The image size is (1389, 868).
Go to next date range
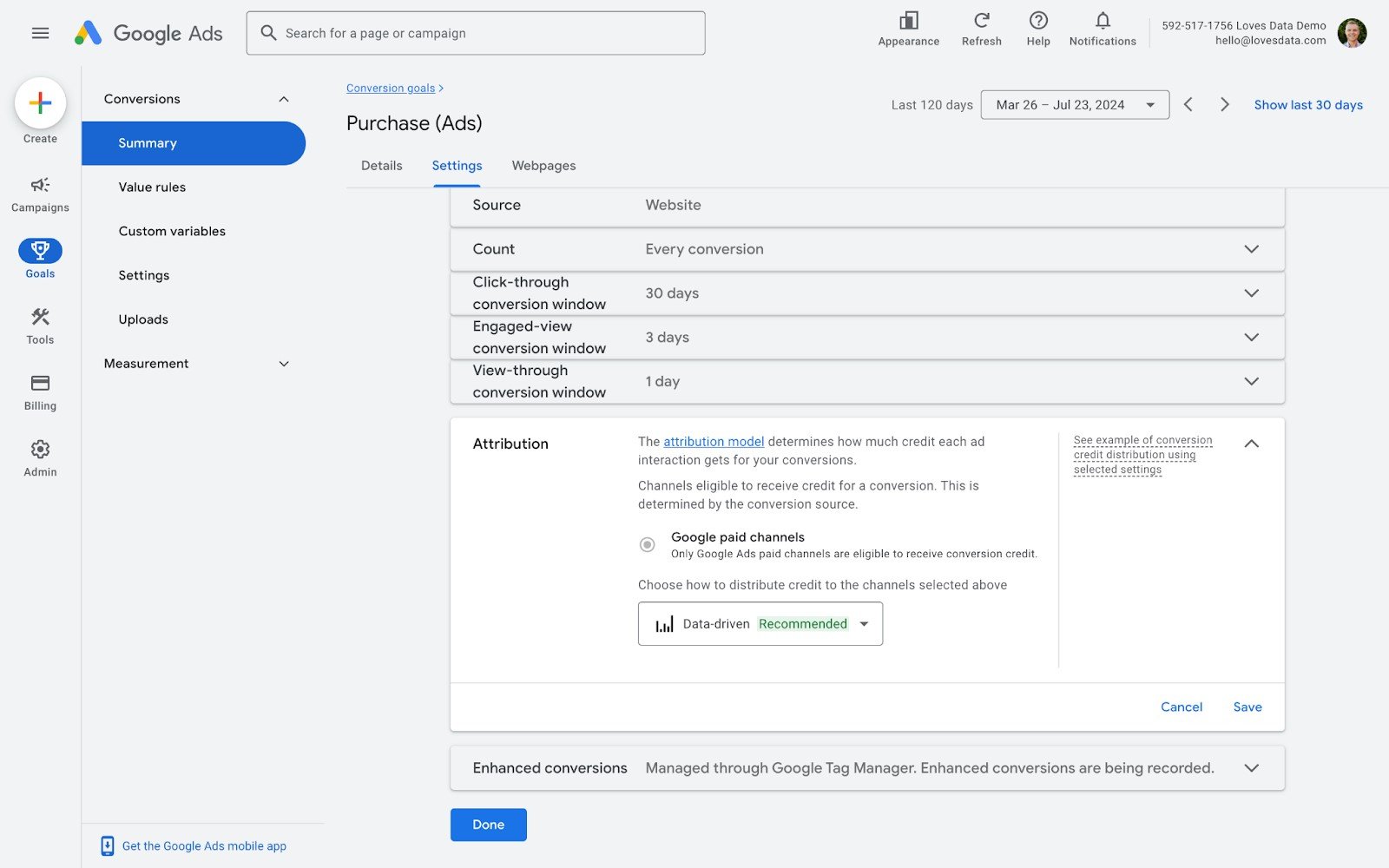[1224, 104]
